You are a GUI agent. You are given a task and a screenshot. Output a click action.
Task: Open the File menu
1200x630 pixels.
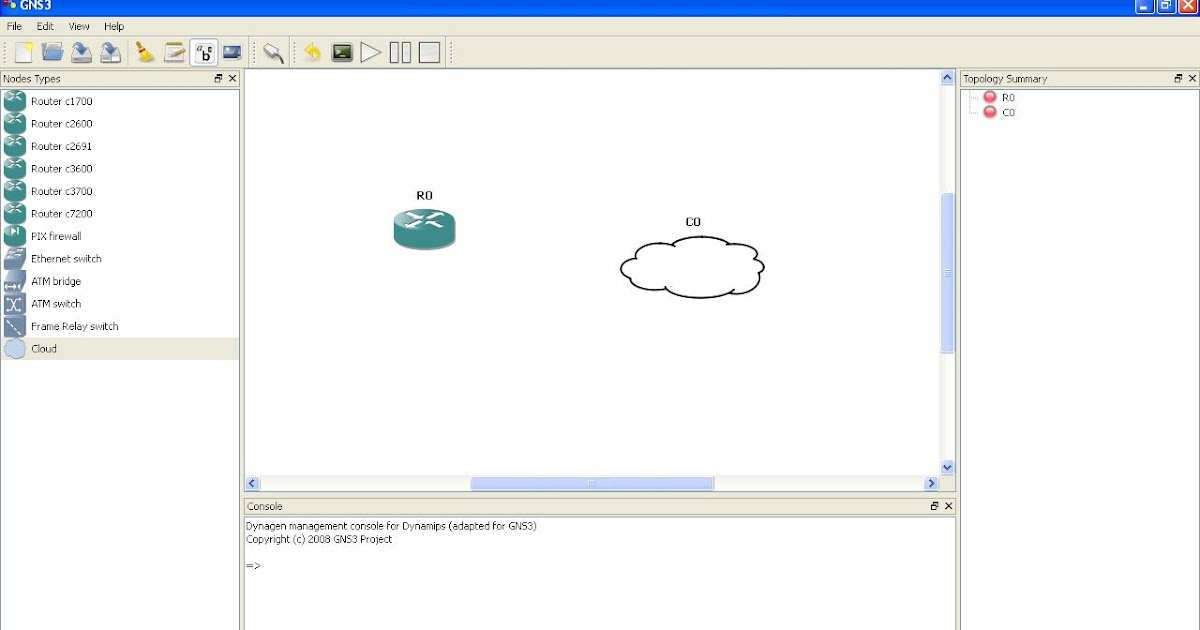coord(14,26)
